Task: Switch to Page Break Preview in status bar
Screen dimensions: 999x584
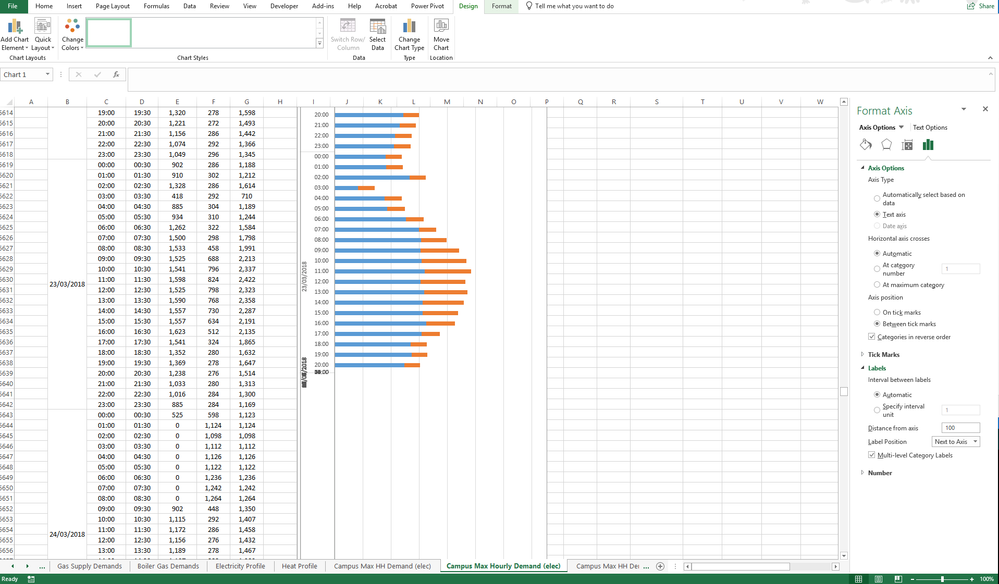Action: point(898,579)
